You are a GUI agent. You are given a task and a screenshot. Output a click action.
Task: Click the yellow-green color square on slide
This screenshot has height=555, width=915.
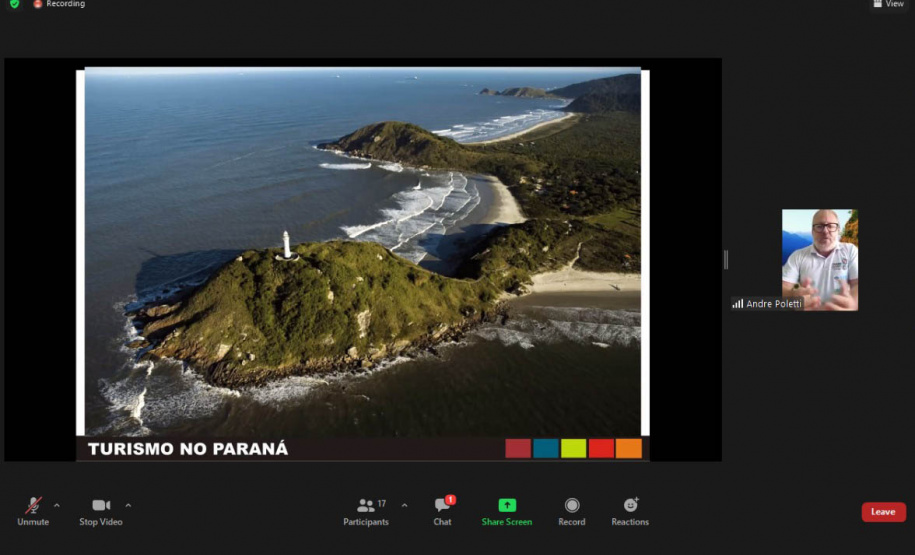574,448
